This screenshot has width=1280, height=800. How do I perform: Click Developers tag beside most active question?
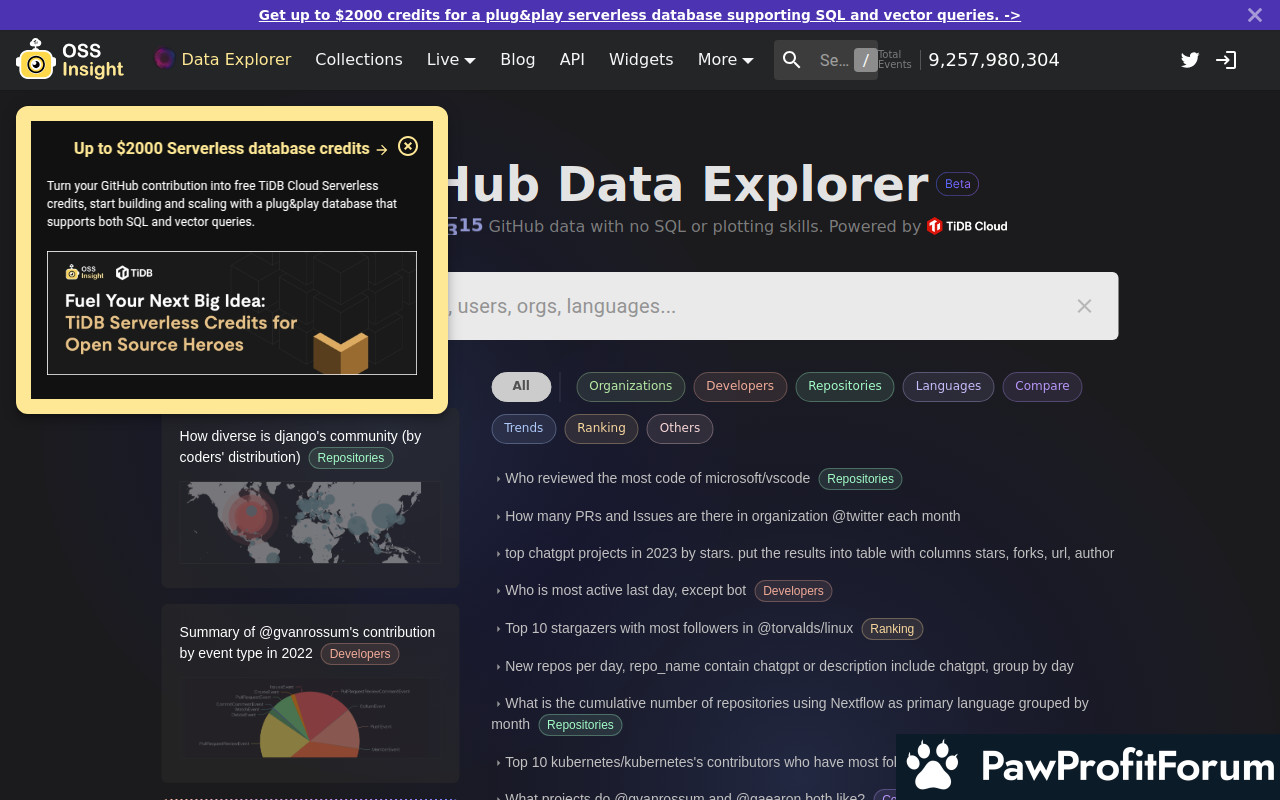[793, 591]
